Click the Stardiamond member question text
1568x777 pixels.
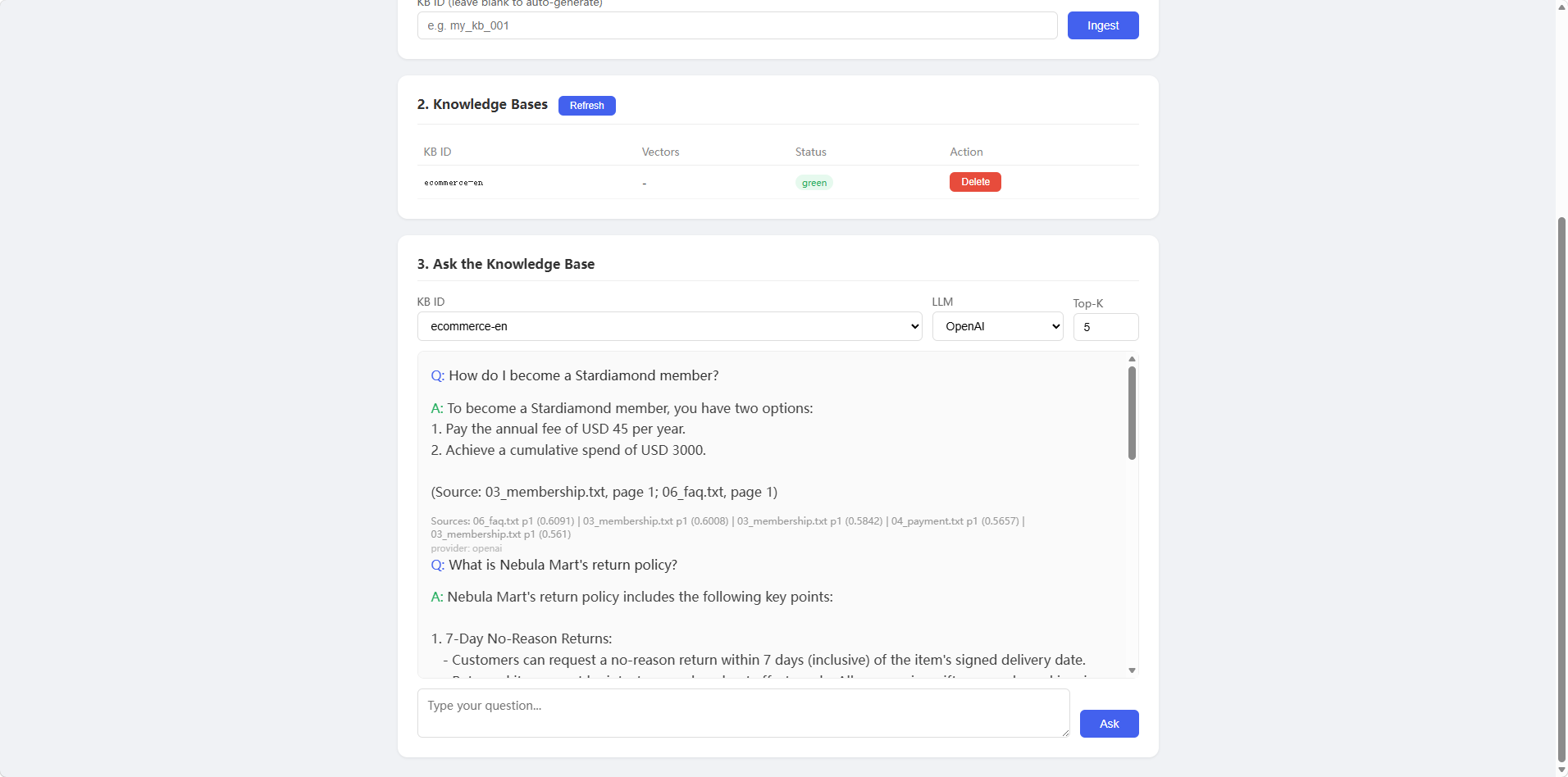tap(582, 375)
